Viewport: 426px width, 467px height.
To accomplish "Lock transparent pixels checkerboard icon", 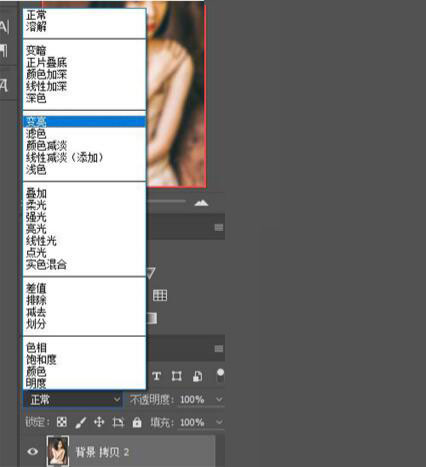I will tap(62, 422).
